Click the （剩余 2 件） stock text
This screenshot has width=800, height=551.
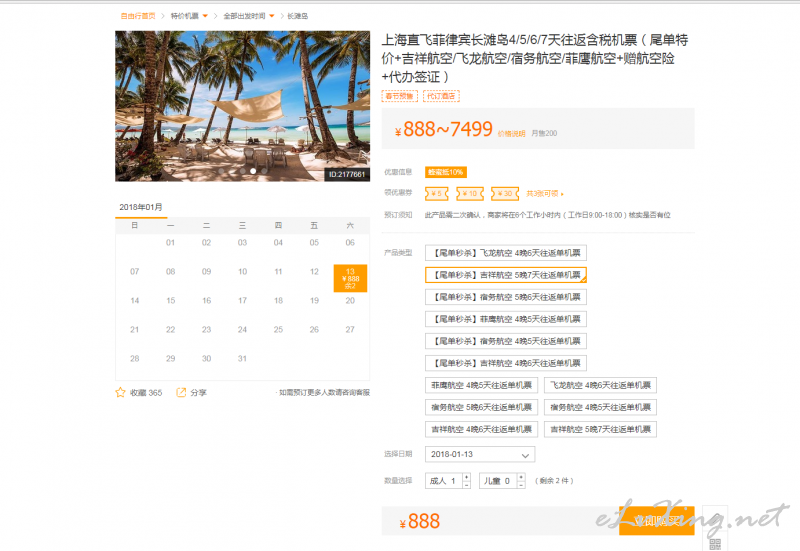point(554,481)
